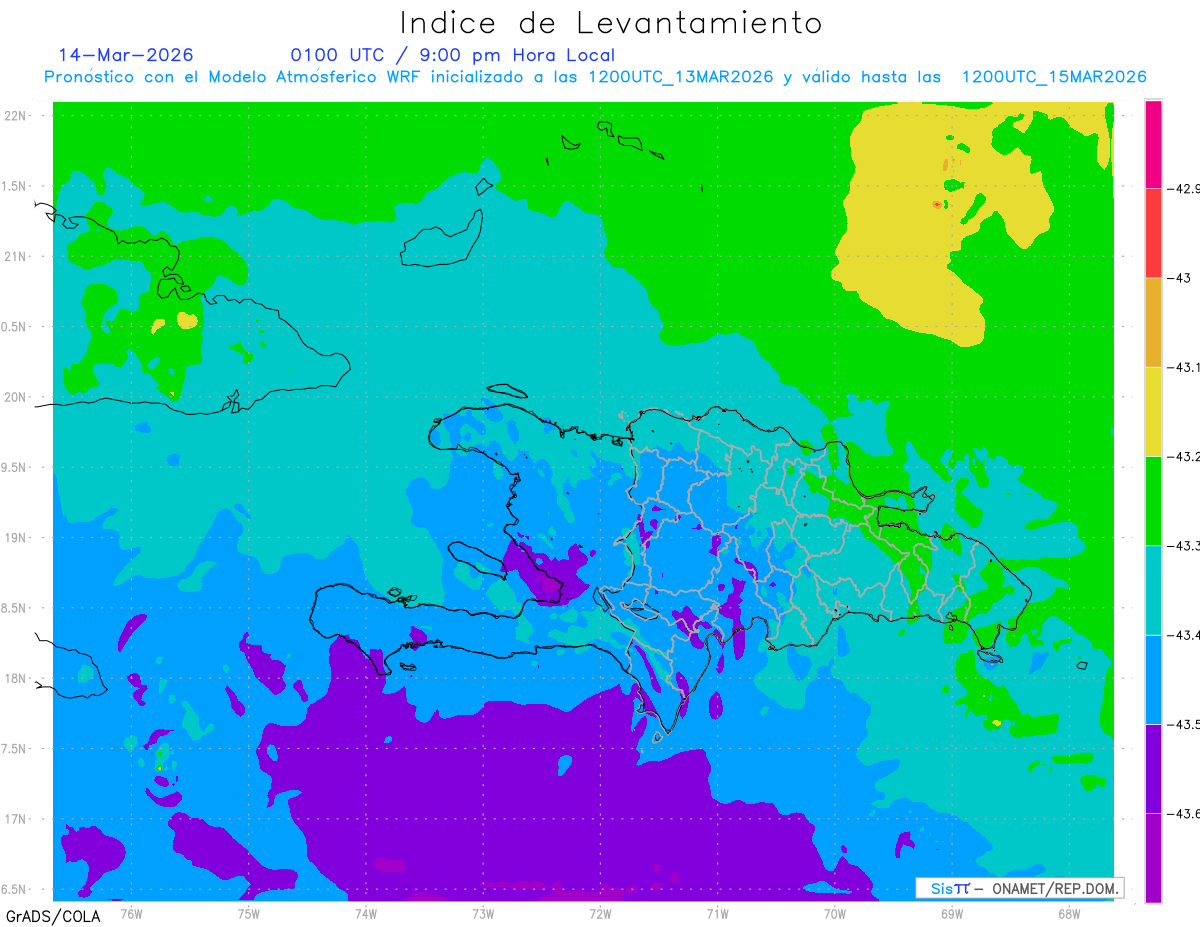Viewport: 1200px width, 927px height.
Task: Click the "72W" longitude label
Action: [600, 913]
